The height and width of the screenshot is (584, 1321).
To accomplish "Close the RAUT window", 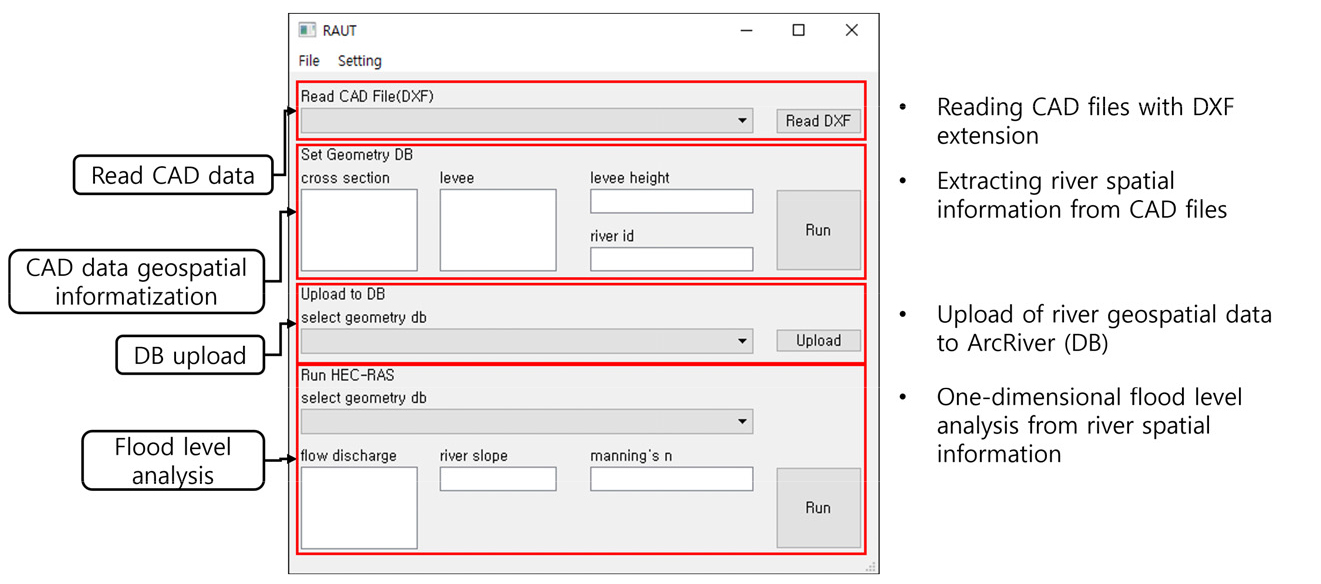I will click(x=851, y=30).
